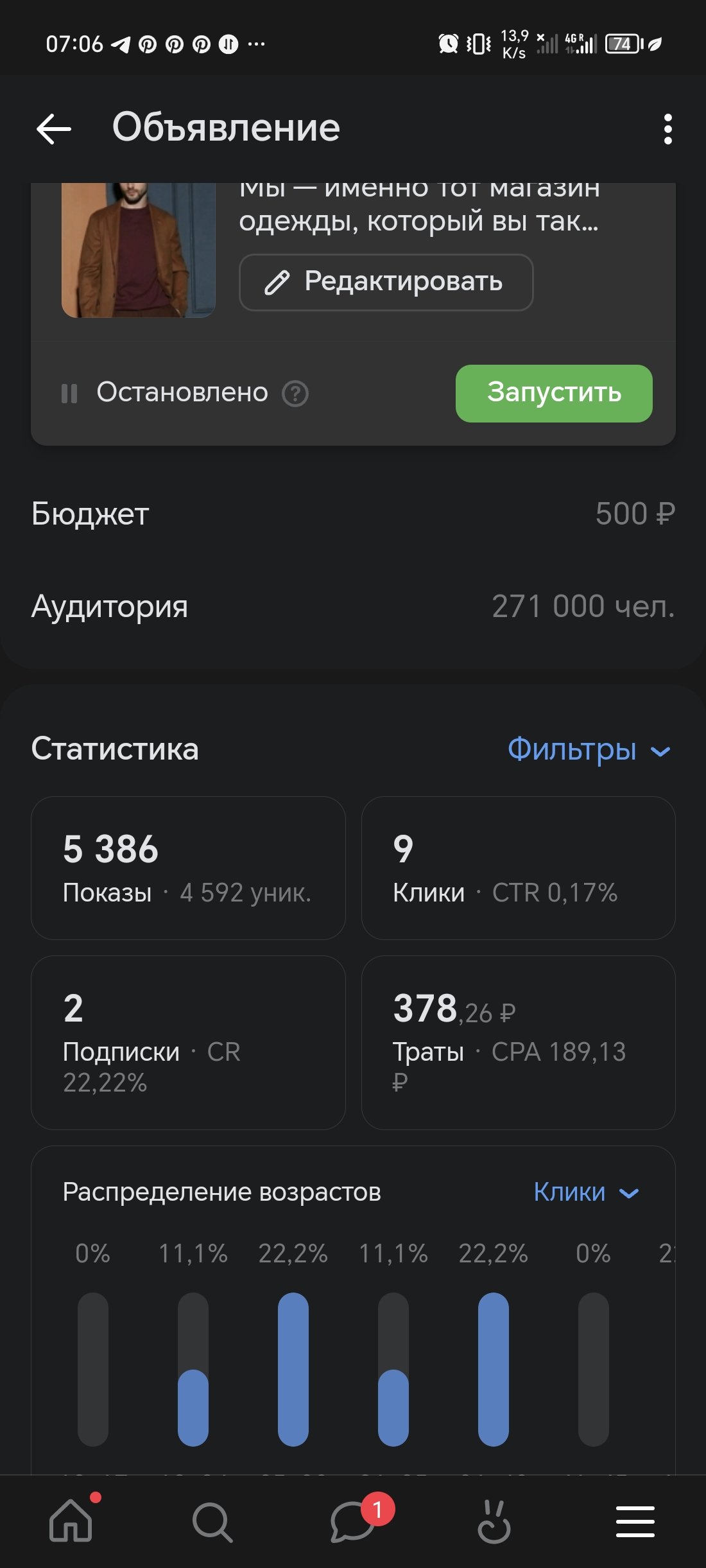This screenshot has width=706, height=1568.
Task: Open the home feed tab
Action: (x=71, y=1520)
